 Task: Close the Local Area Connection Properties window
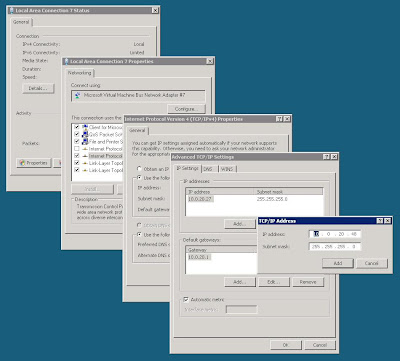(x=210, y=61)
